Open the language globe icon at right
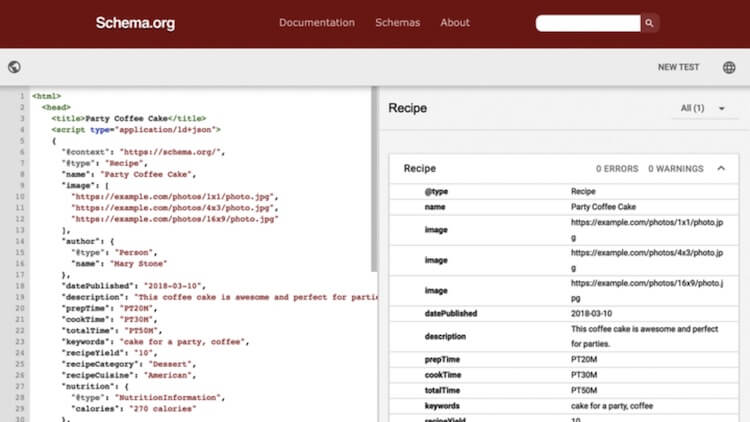This screenshot has height=422, width=750. coord(729,67)
